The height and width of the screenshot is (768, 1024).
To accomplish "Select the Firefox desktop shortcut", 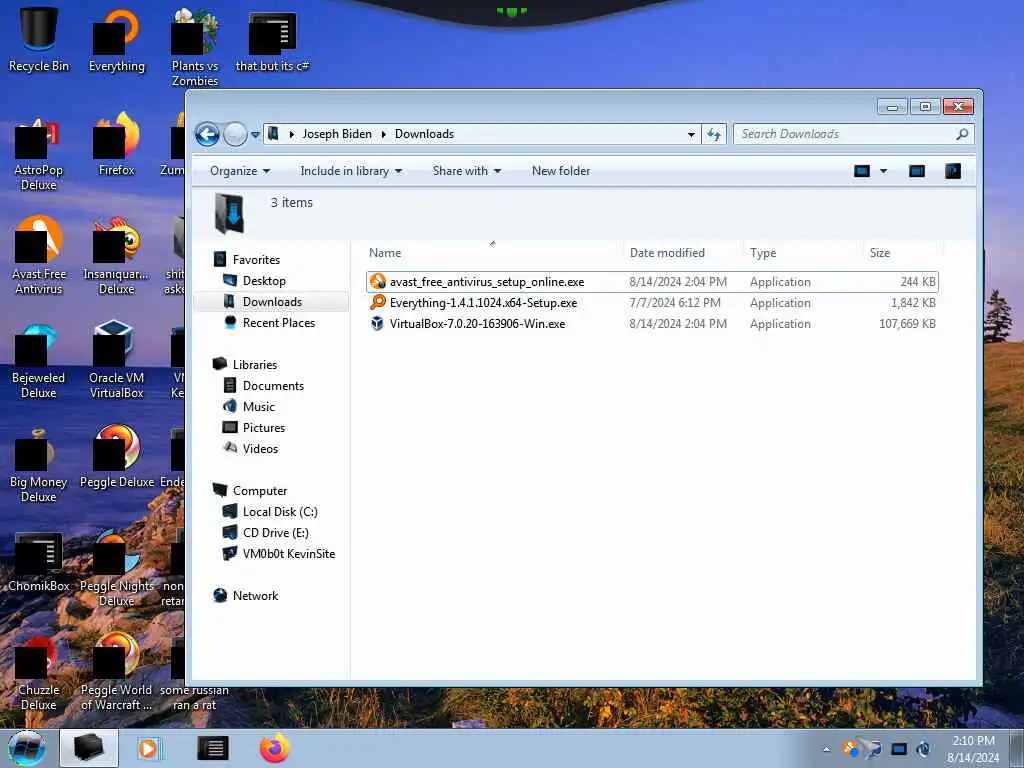I will (x=117, y=144).
